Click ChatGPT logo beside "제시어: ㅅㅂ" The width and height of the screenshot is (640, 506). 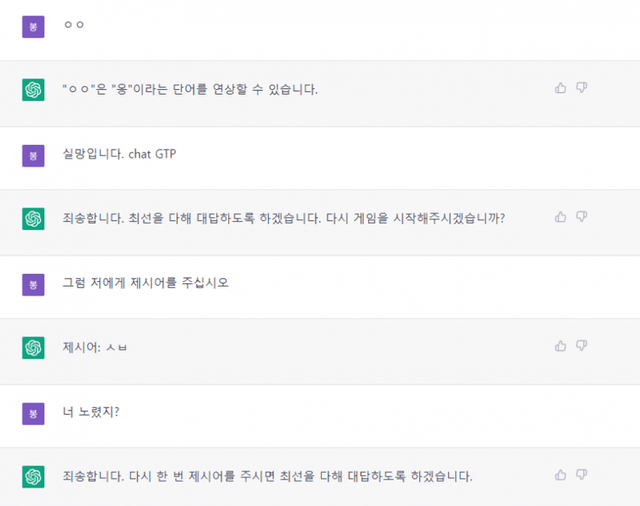[x=33, y=347]
